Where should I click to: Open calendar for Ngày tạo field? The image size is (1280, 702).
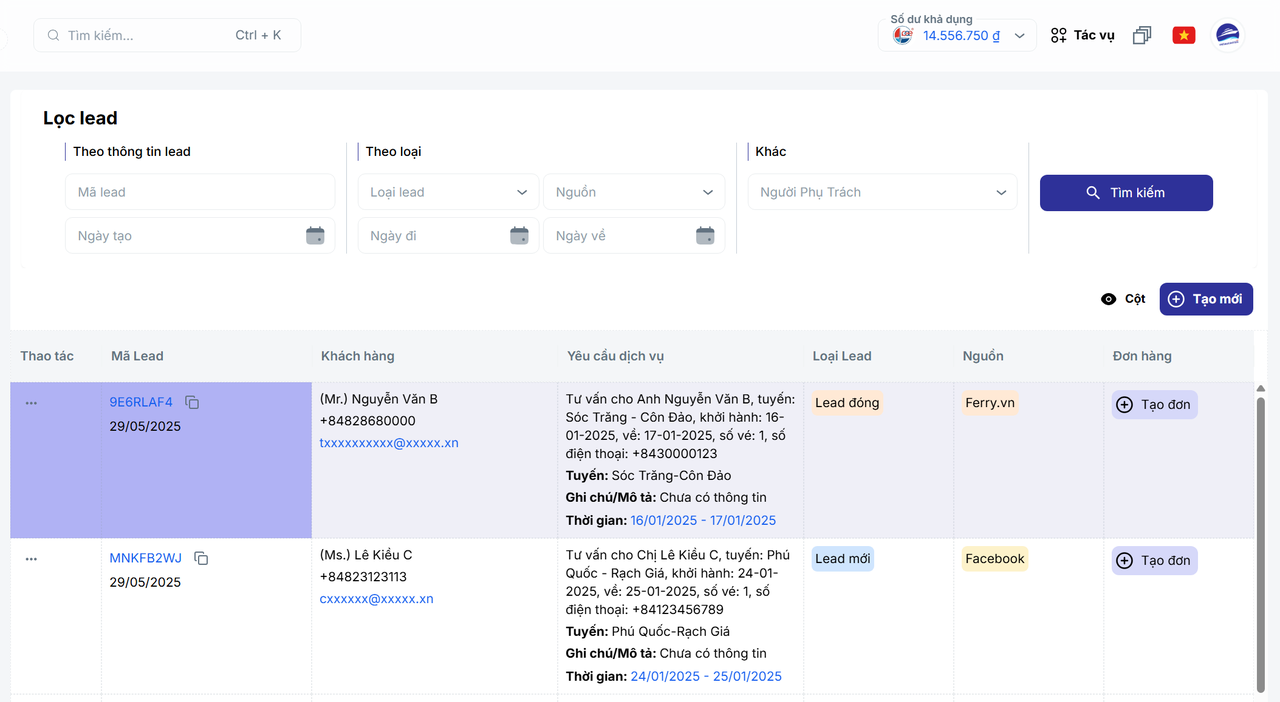point(315,236)
